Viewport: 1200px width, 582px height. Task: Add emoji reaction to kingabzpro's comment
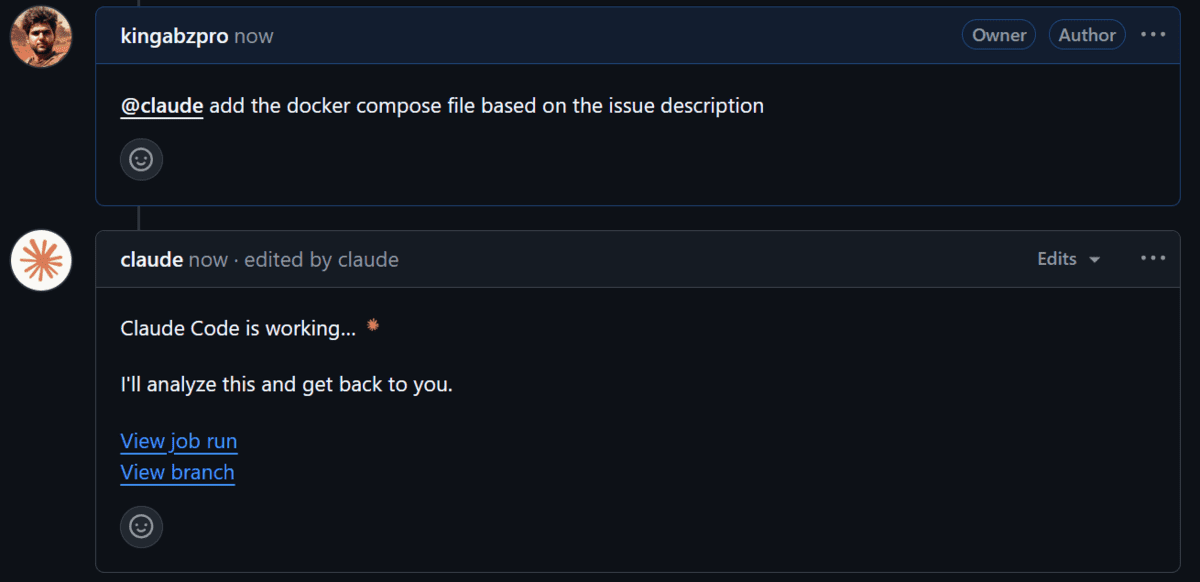[x=141, y=159]
